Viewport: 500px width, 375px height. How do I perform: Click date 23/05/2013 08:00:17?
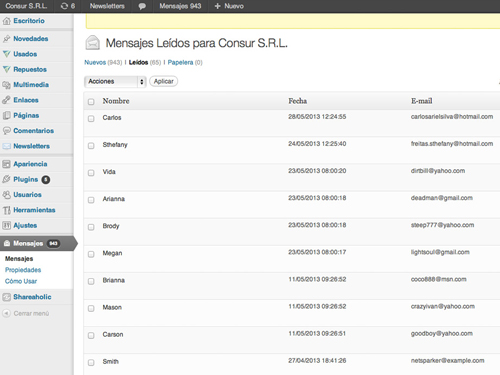coord(317,252)
